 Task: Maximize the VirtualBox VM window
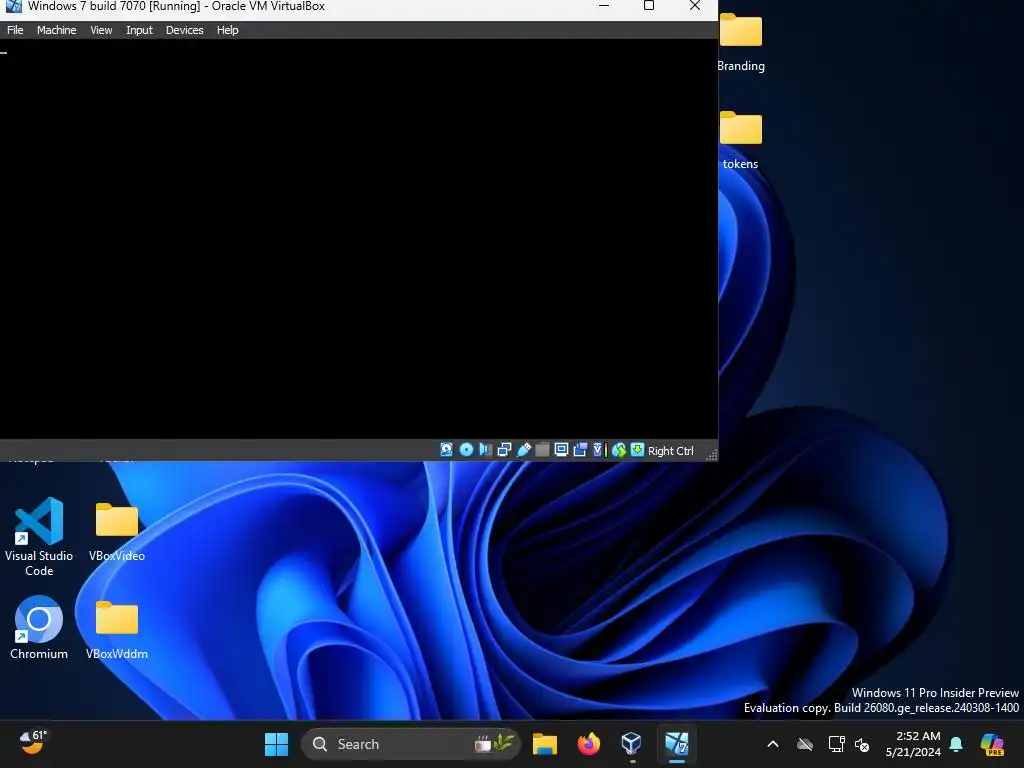(x=649, y=6)
